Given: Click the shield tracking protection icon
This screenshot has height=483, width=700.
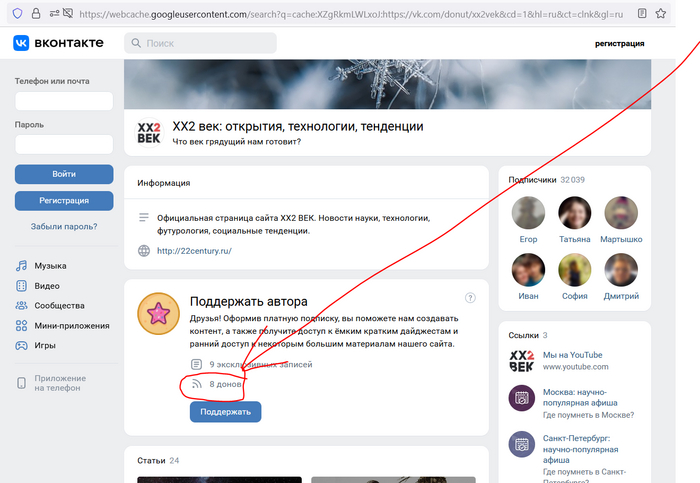Looking at the screenshot, I should [x=17, y=14].
